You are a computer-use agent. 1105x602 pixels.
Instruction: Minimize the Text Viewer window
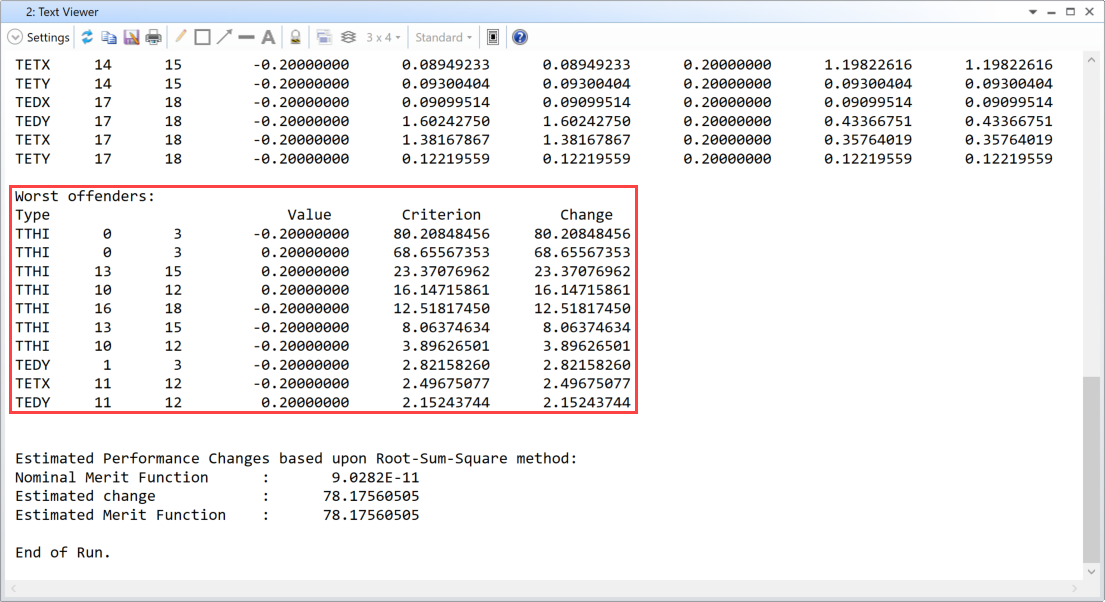[x=1051, y=12]
